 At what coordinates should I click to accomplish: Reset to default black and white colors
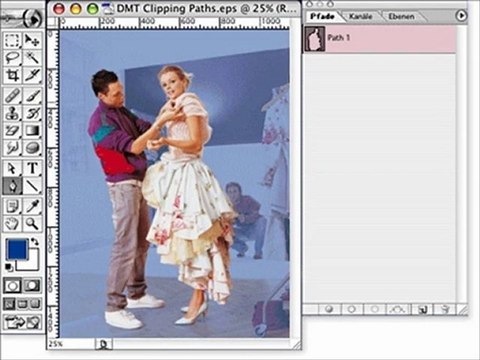[9, 267]
